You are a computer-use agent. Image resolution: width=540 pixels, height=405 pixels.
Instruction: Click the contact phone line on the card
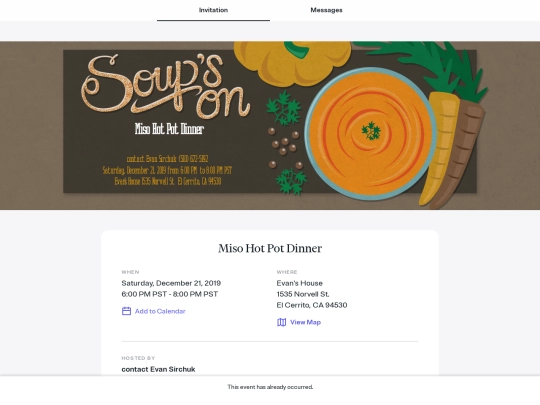[167, 159]
